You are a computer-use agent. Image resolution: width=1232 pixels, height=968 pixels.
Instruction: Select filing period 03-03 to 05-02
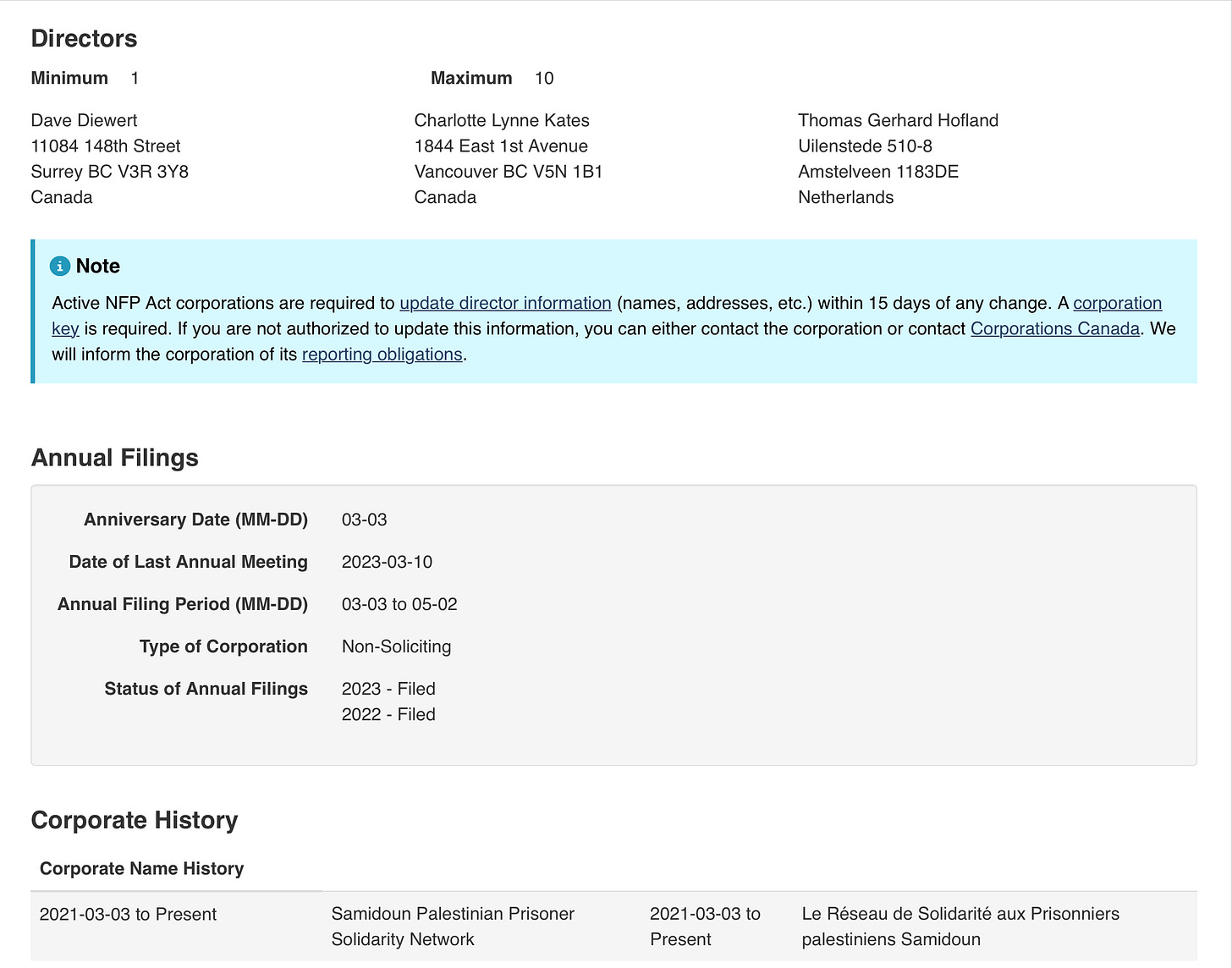click(x=399, y=604)
